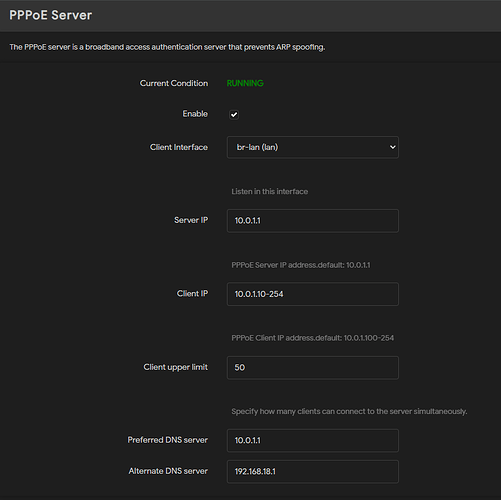This screenshot has height=500, width=501.
Task: Click the PPPoE Client IP address default hint
Action: pos(313,338)
